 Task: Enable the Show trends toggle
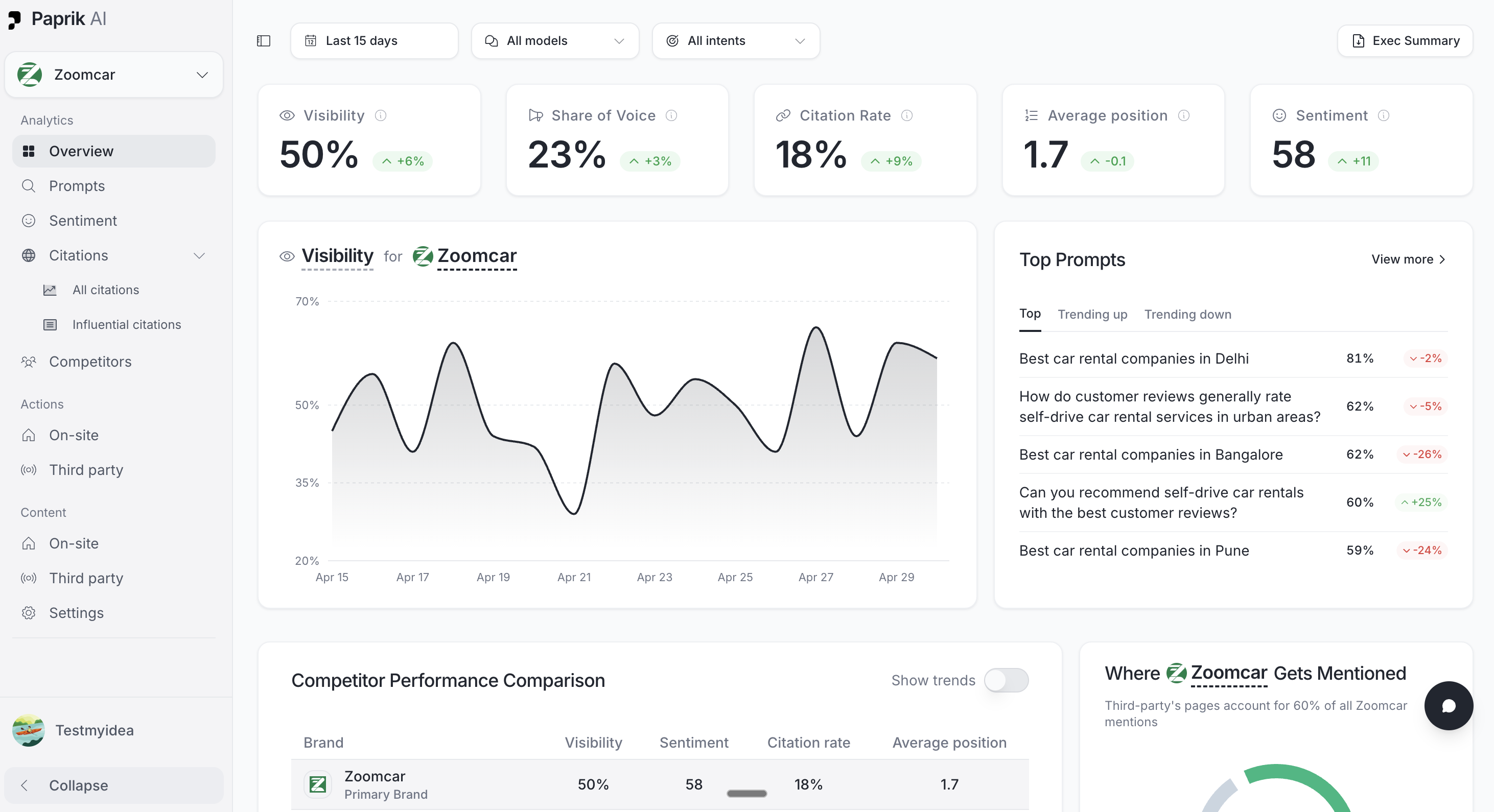pyautogui.click(x=1006, y=680)
